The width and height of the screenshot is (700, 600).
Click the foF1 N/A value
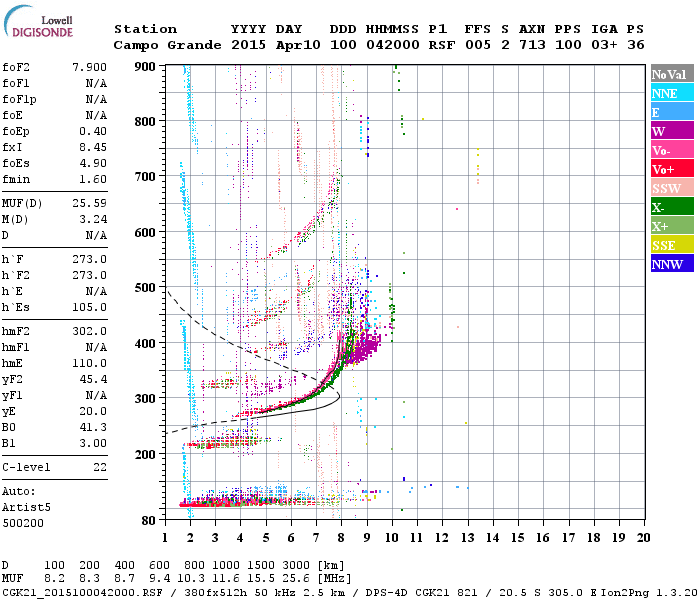coord(96,83)
